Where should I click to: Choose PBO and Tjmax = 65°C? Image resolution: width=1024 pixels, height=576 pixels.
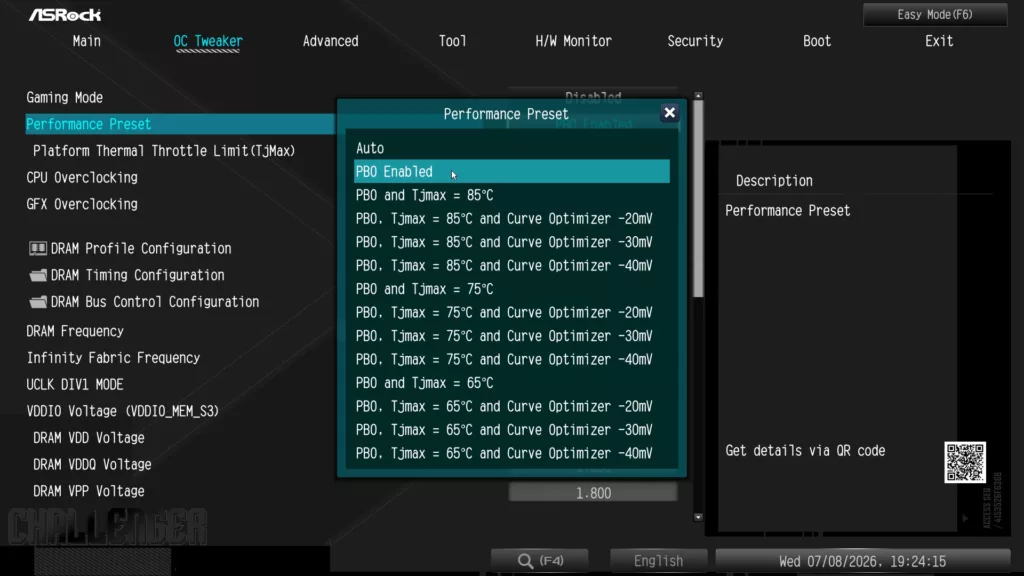(511, 383)
